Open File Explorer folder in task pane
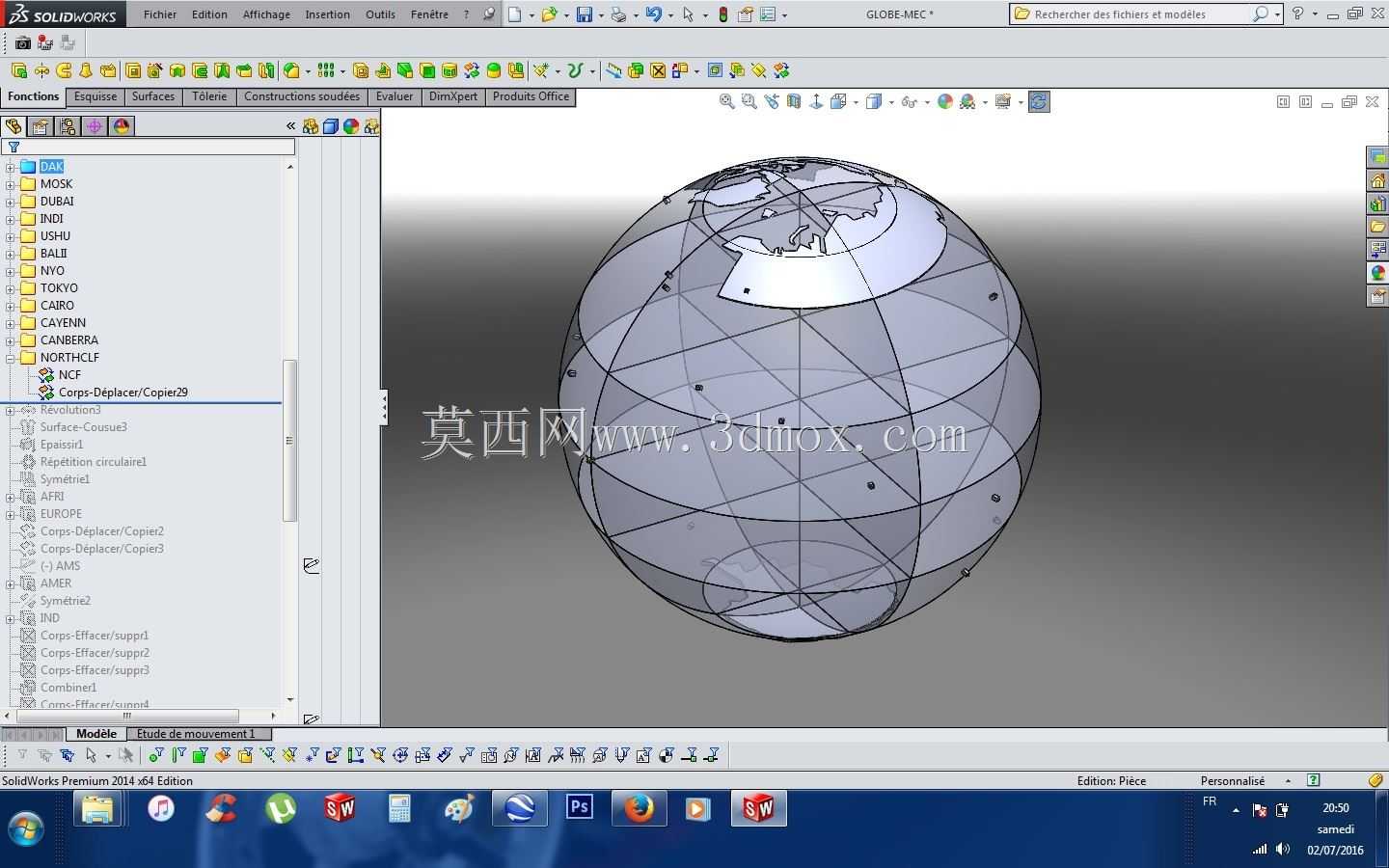The height and width of the screenshot is (868, 1389). pos(1377,227)
